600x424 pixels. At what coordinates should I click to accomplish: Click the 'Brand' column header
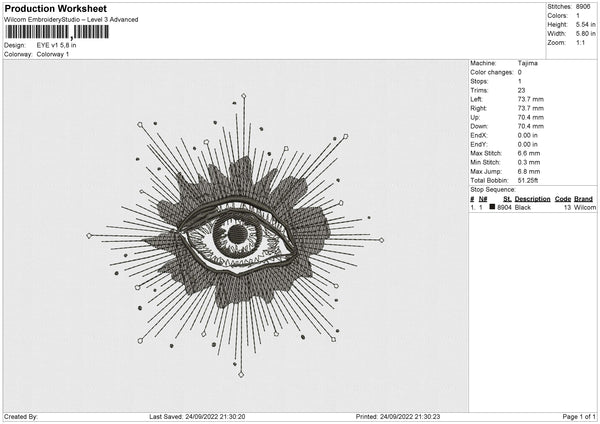point(583,199)
